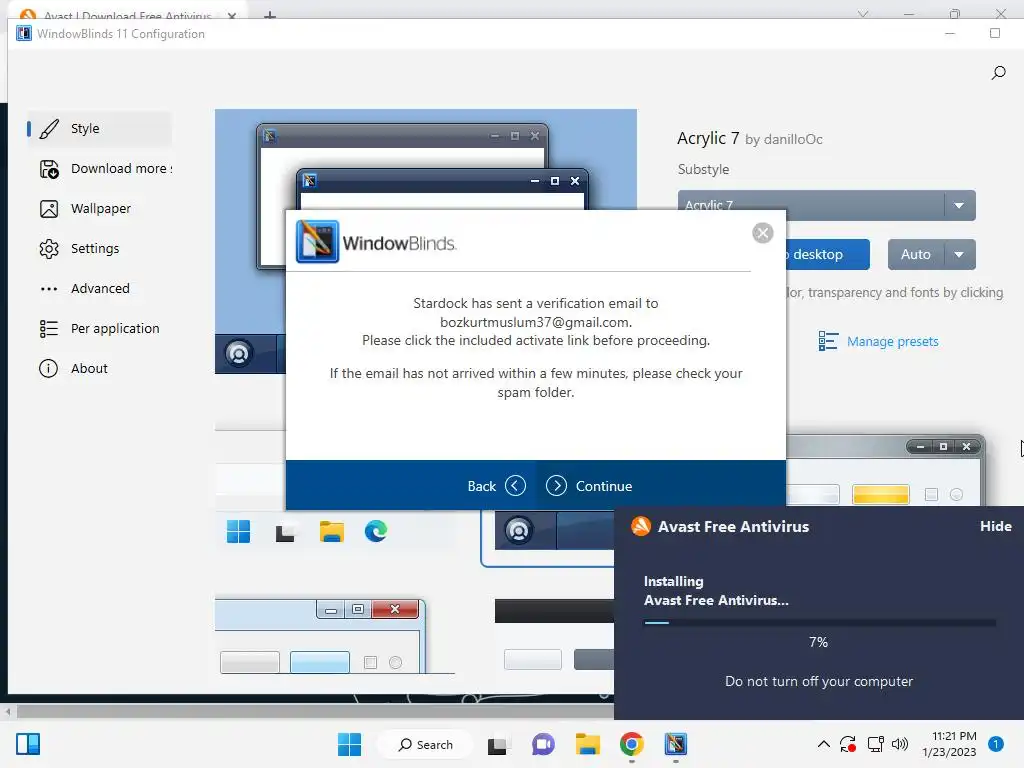Close the Avast download Chrome tab
This screenshot has height=768, width=1024.
[232, 16]
